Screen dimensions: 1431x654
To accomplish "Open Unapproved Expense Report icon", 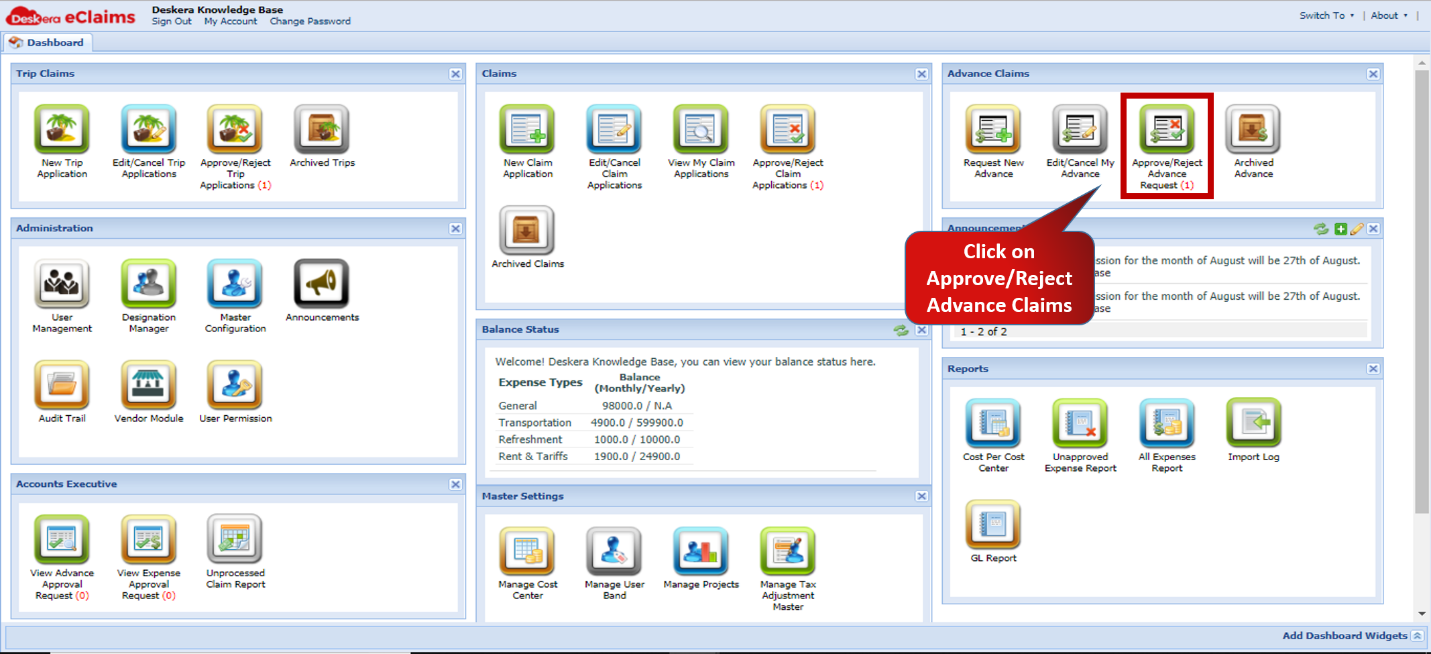I will (x=1080, y=424).
